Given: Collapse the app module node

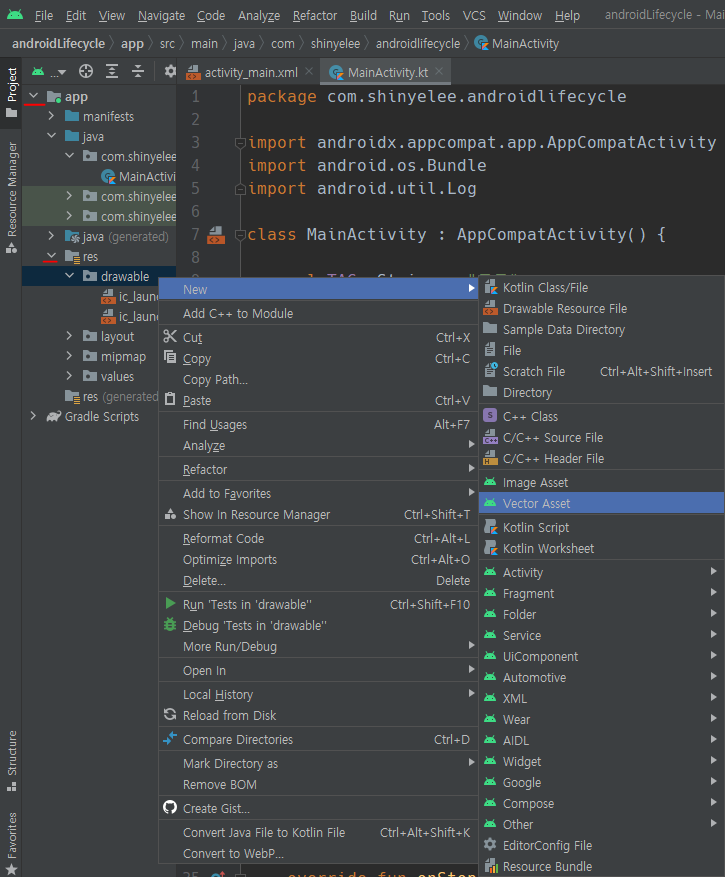Looking at the screenshot, I should click(34, 96).
